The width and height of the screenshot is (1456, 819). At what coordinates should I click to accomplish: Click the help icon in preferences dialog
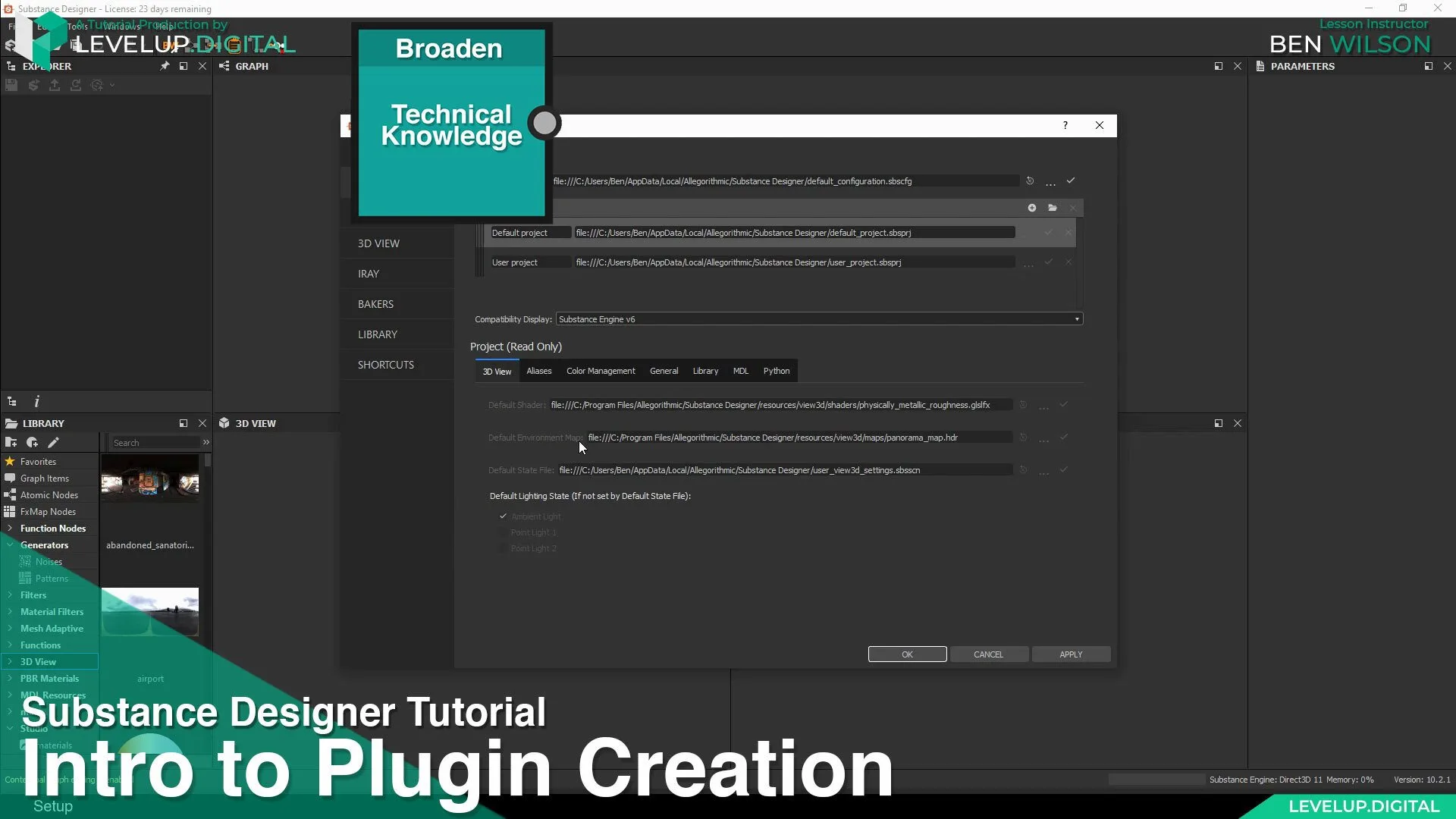1065,124
